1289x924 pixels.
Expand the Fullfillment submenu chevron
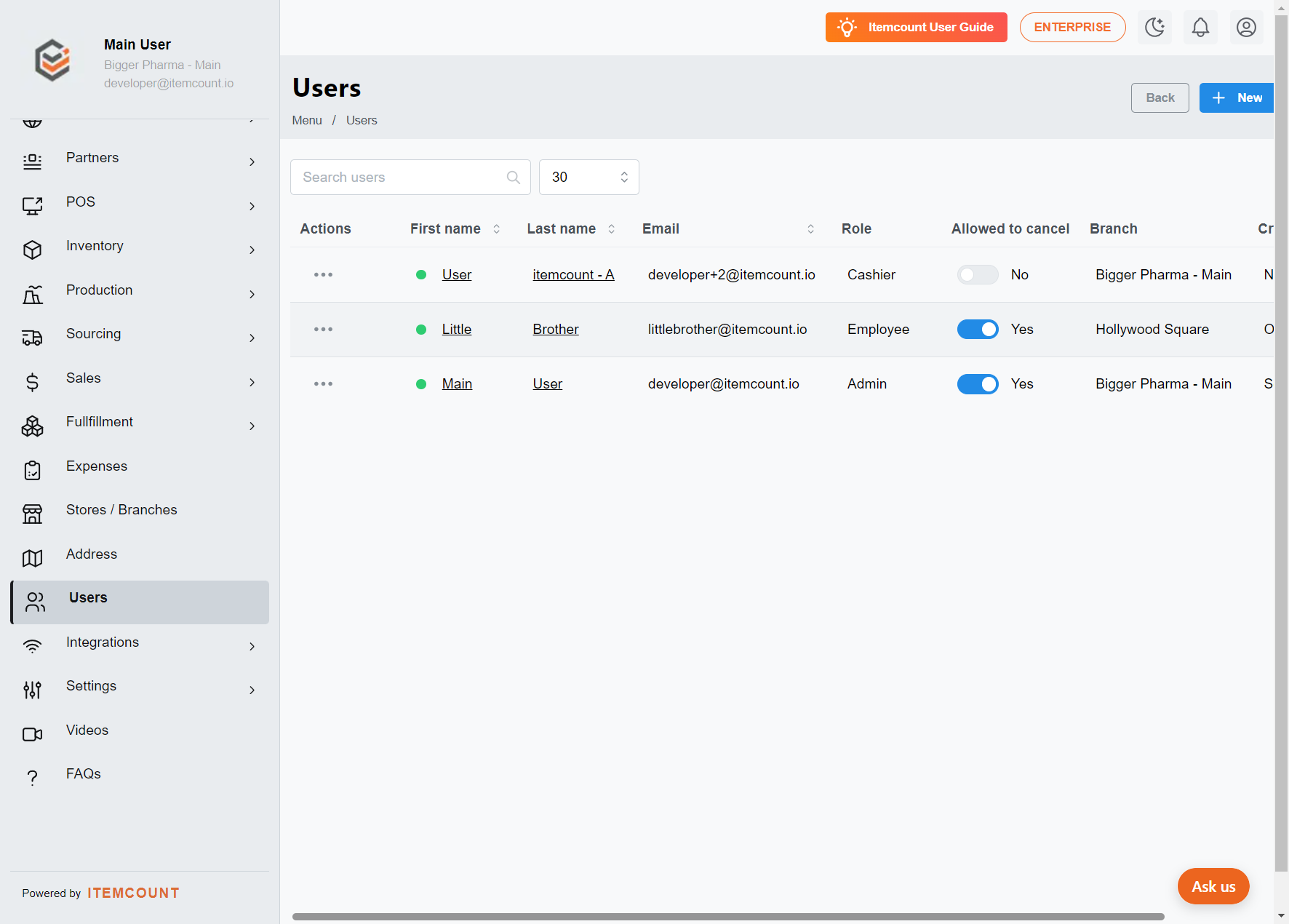(x=252, y=426)
